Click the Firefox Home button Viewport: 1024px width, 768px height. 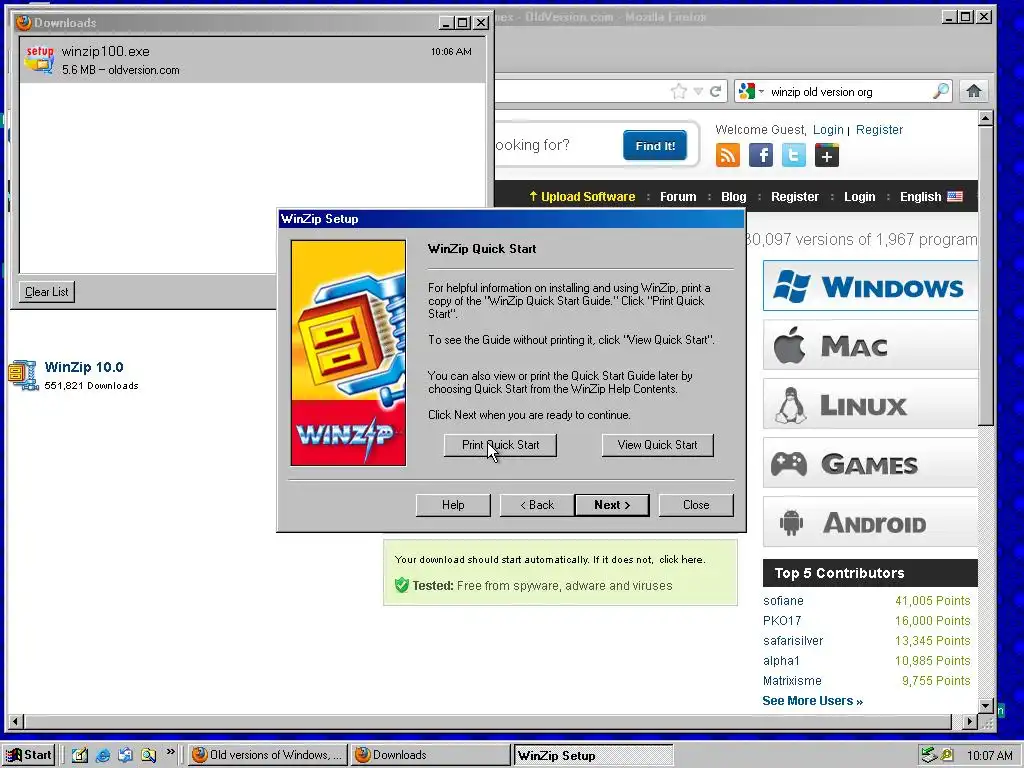point(974,91)
